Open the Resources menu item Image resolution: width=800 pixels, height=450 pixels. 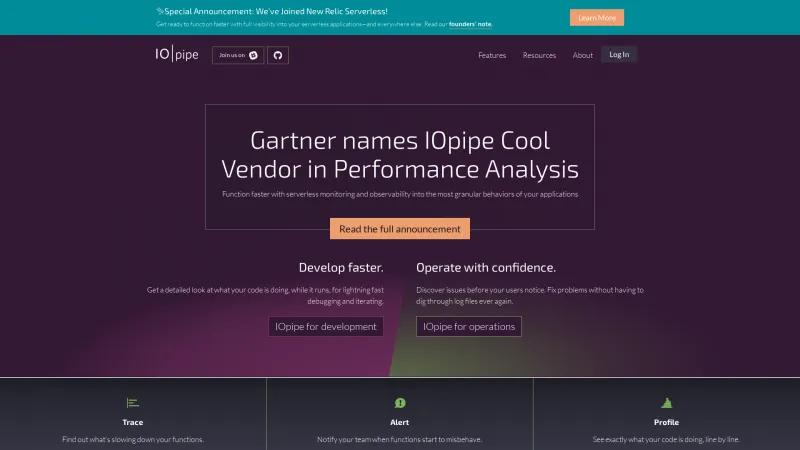539,55
